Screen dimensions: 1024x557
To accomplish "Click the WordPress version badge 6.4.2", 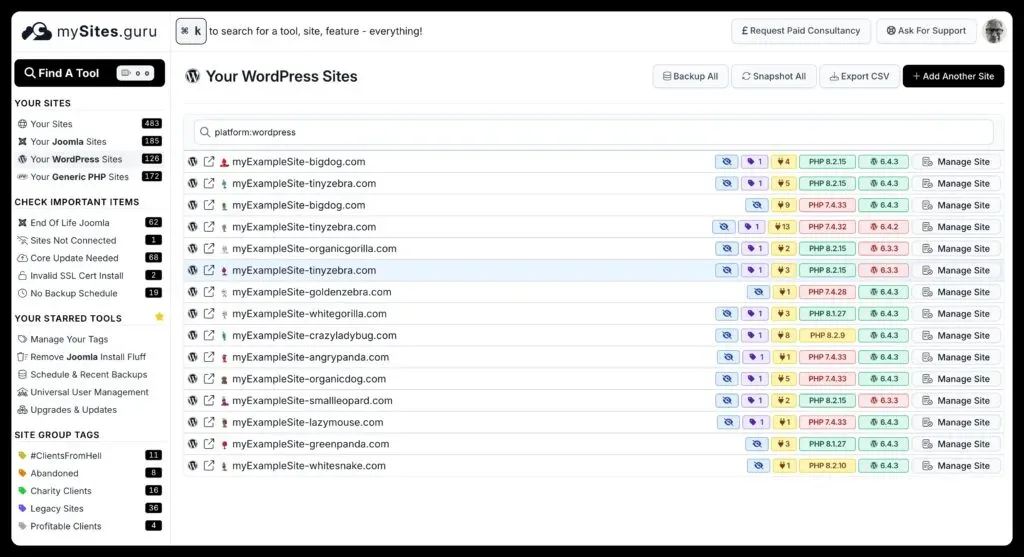I will 884,227.
